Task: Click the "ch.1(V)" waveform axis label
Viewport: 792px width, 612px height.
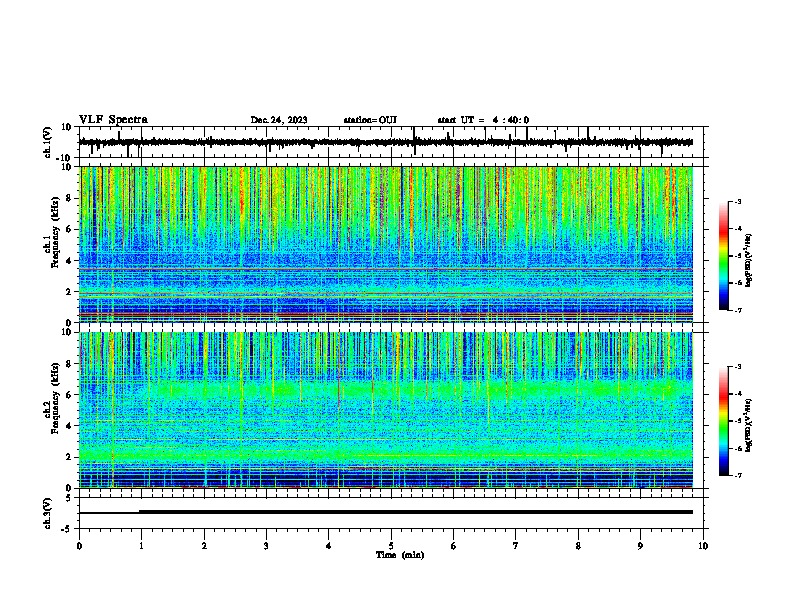Action: pyautogui.click(x=48, y=142)
